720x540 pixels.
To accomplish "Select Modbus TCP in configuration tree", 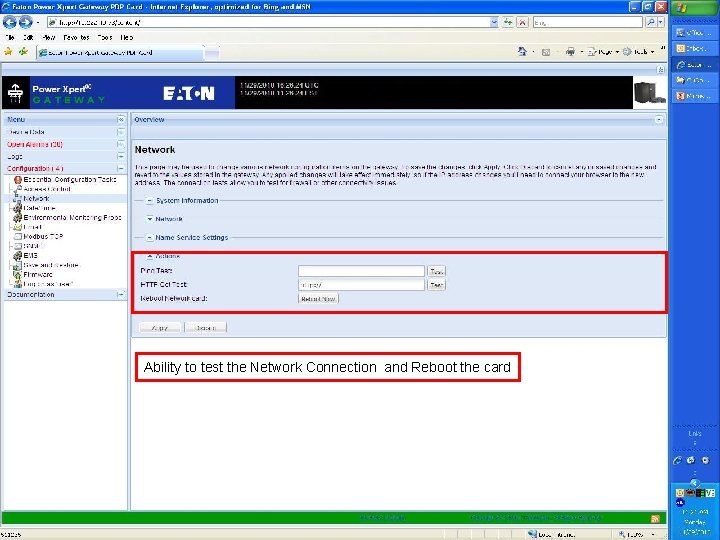I will click(x=43, y=236).
